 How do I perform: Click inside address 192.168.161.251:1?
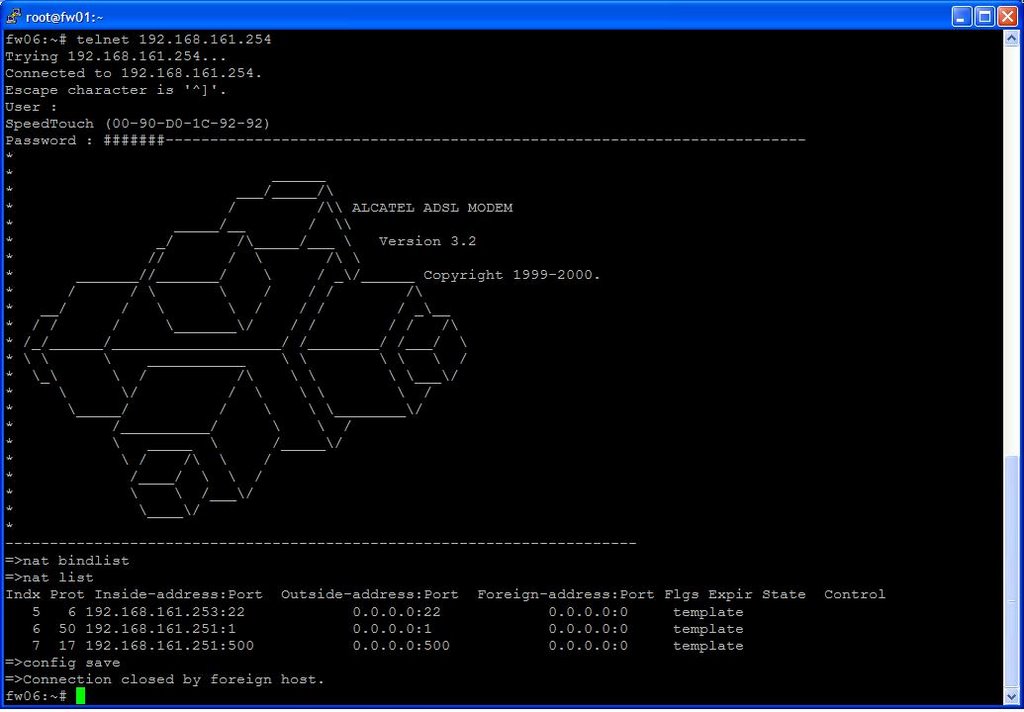160,629
